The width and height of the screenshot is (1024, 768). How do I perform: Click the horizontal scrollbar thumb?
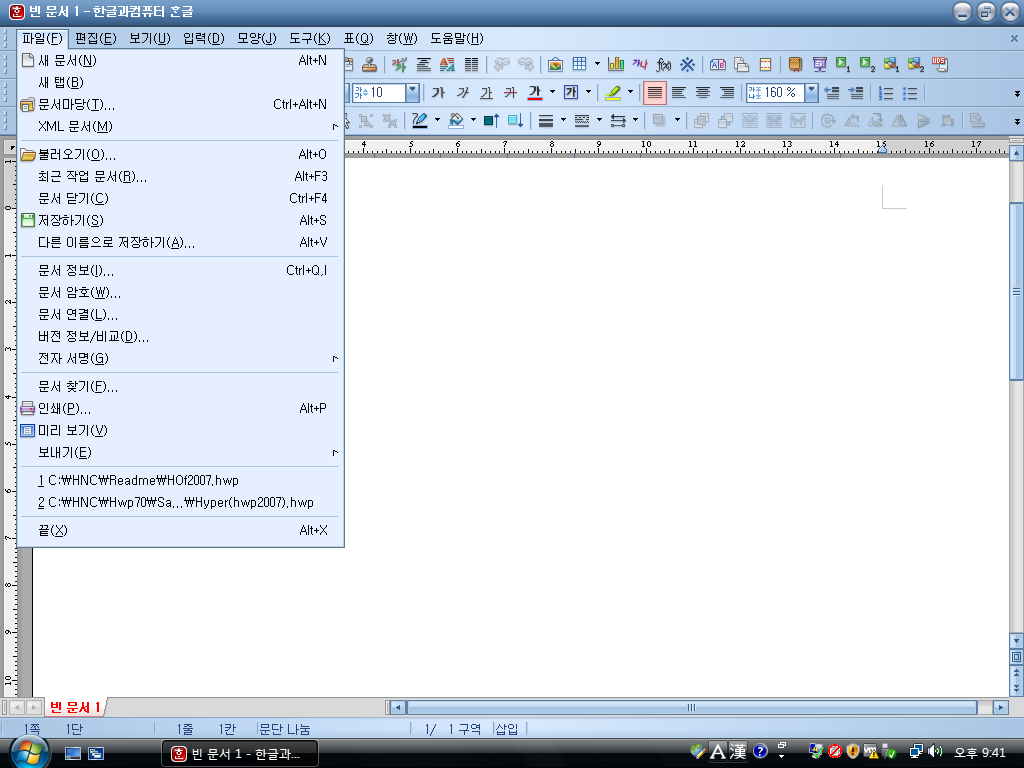pos(692,707)
